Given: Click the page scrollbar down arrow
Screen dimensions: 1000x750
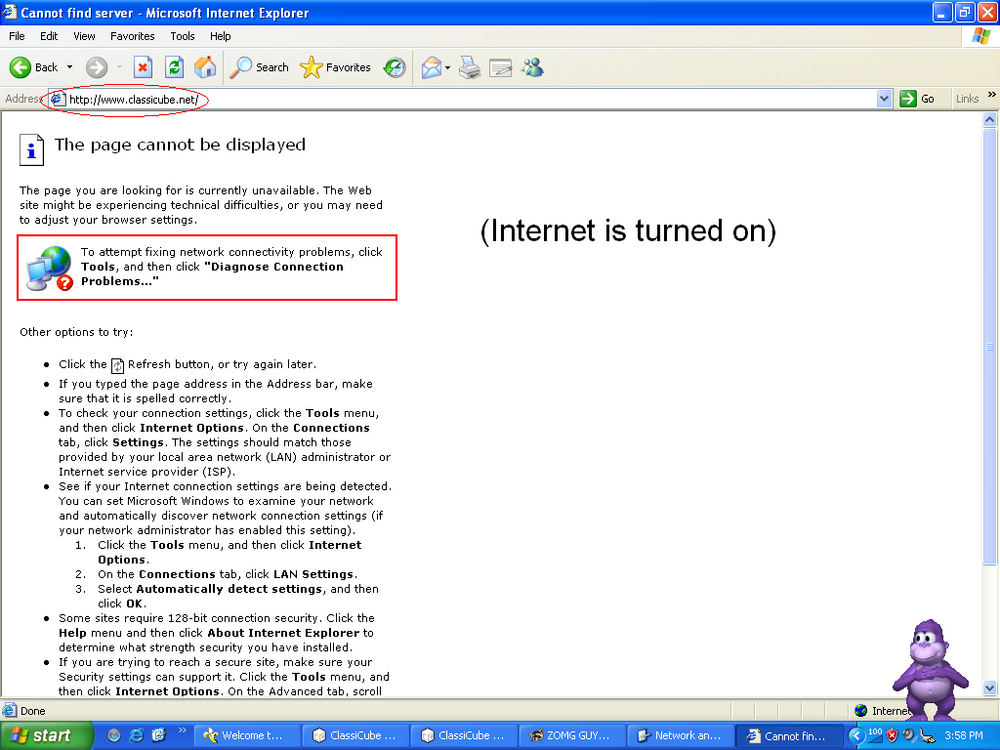Looking at the screenshot, I should pos(990,688).
